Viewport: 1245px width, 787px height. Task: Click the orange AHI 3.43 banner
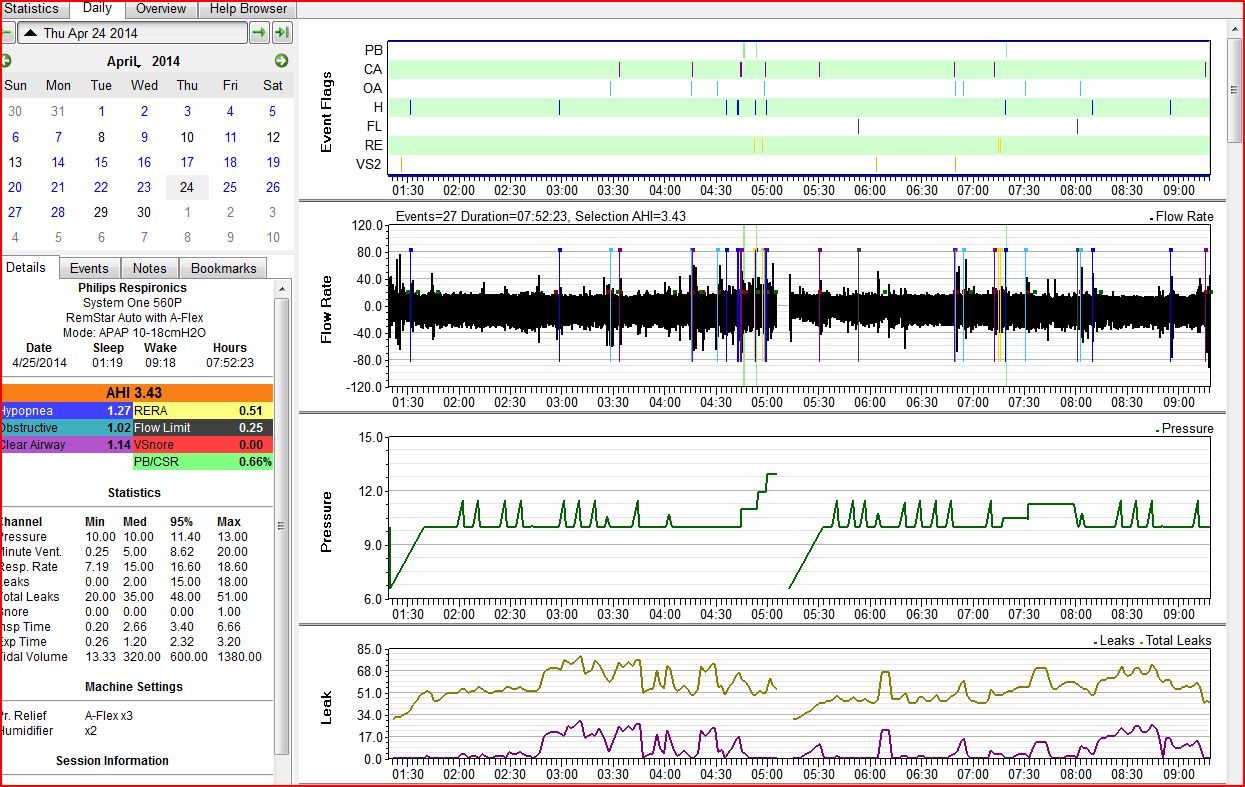[136, 393]
